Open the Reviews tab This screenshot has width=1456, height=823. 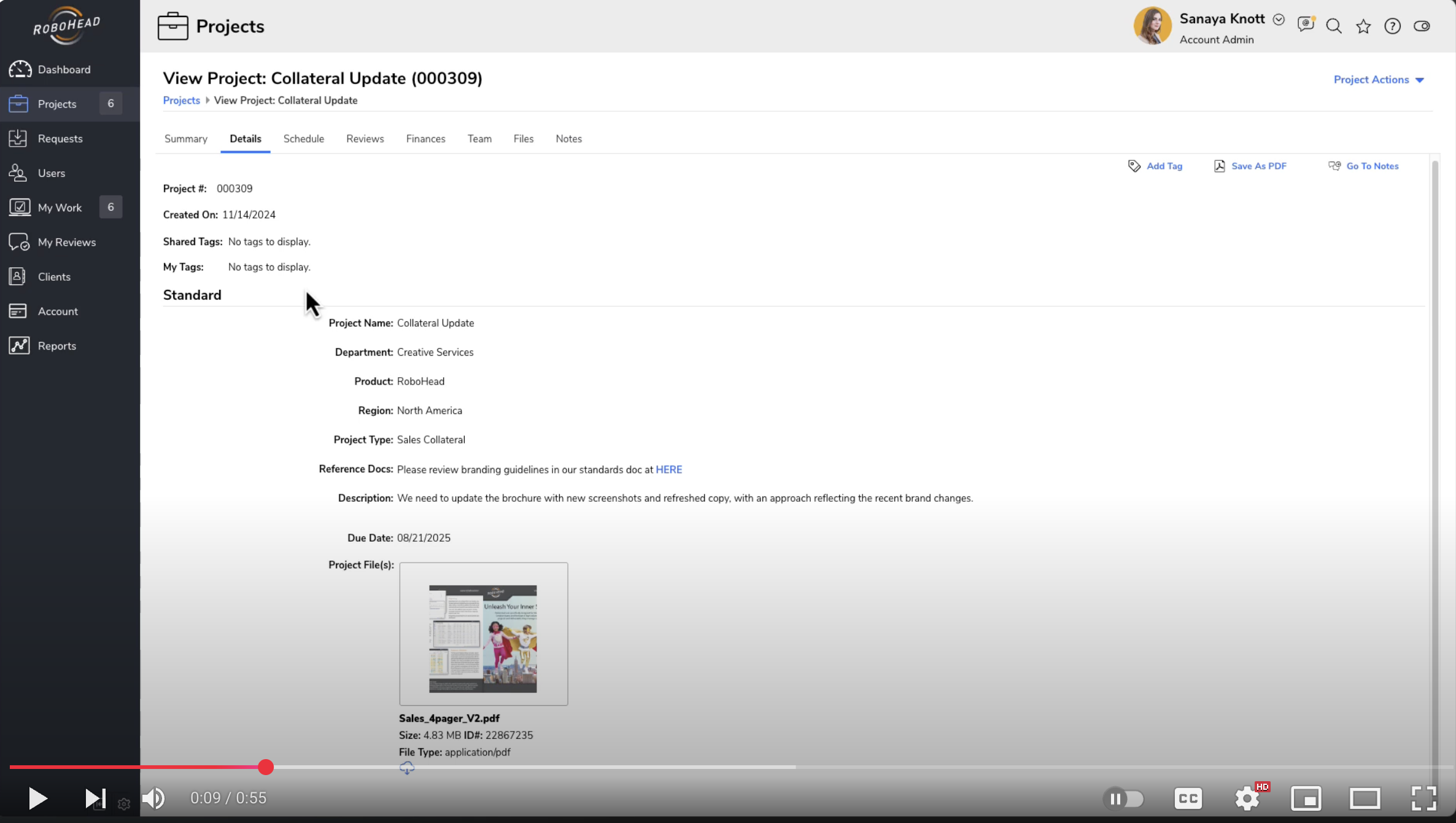tap(365, 139)
